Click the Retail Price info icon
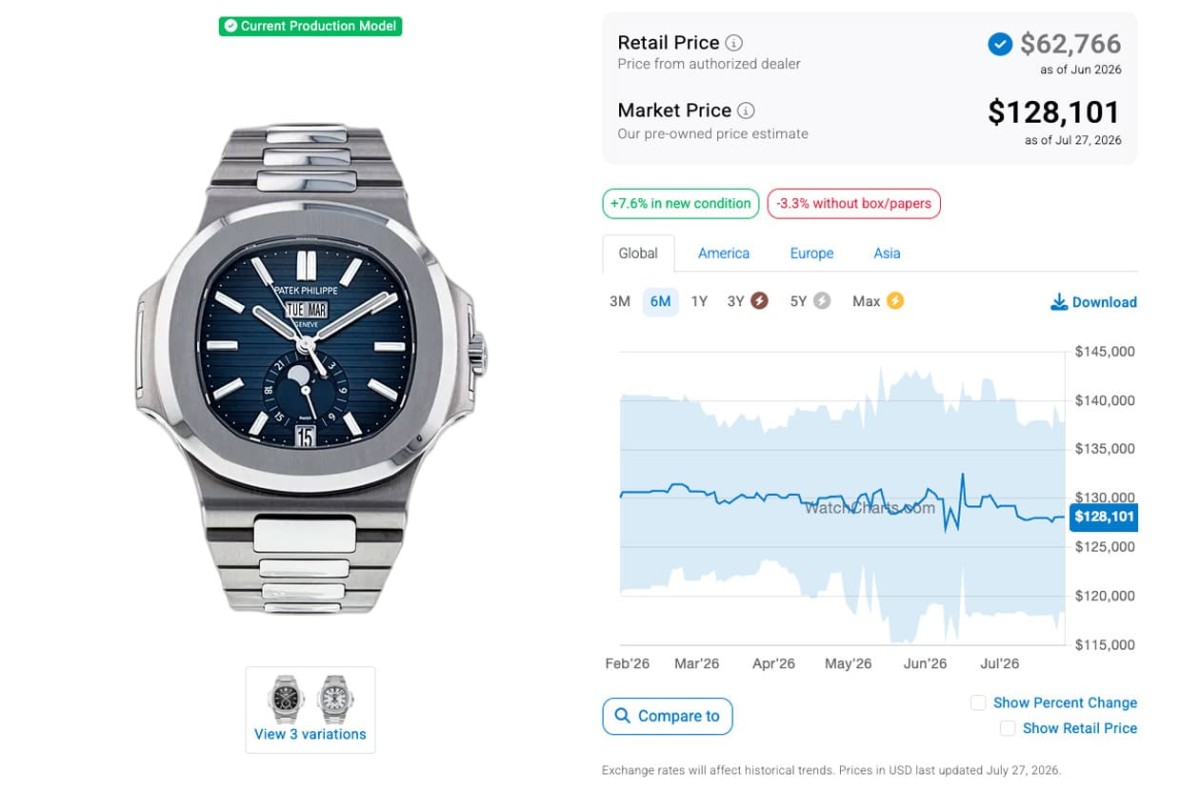Screen dimensions: 1200x793 (x=734, y=43)
